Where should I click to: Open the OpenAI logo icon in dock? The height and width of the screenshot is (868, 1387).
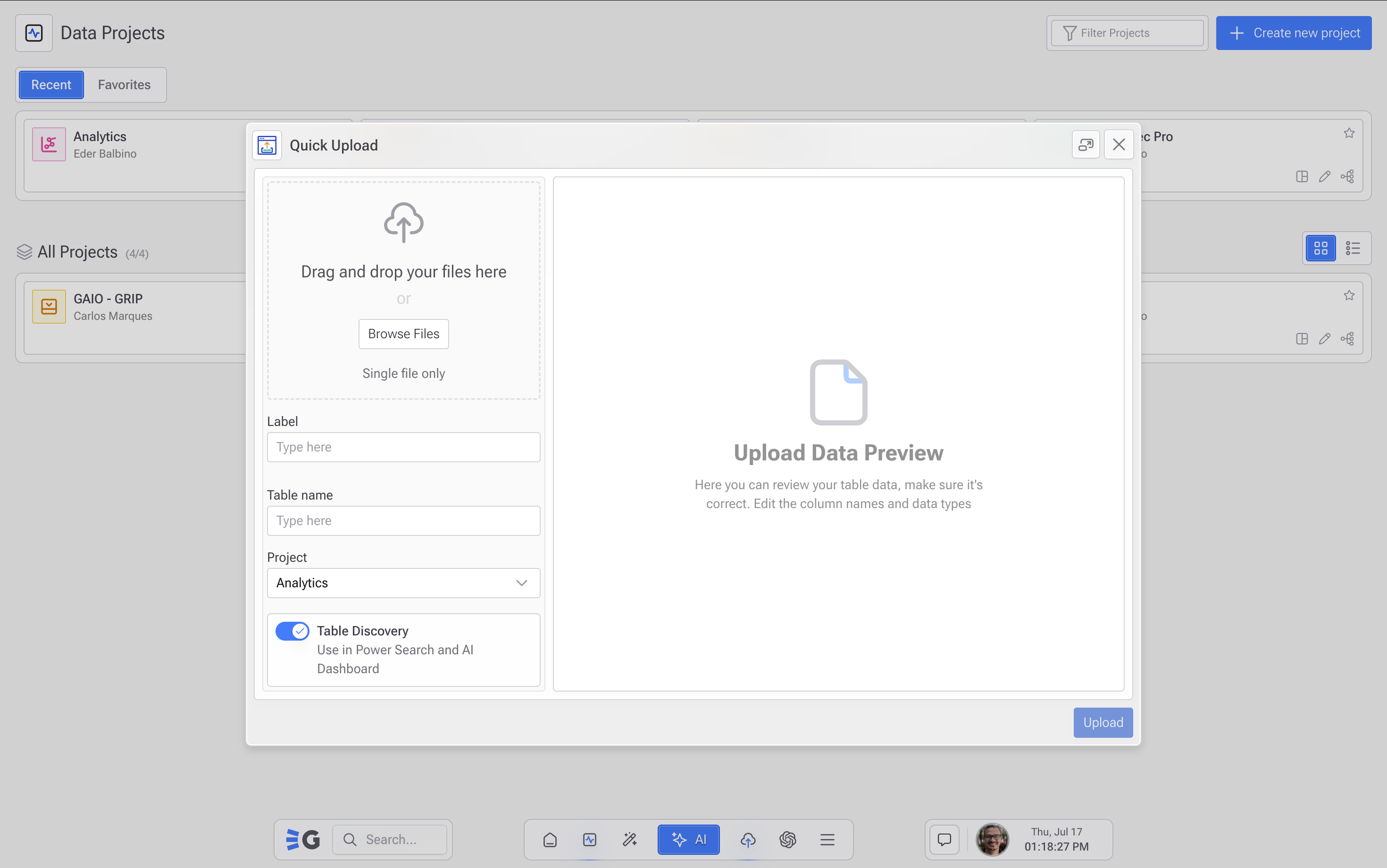tap(788, 839)
